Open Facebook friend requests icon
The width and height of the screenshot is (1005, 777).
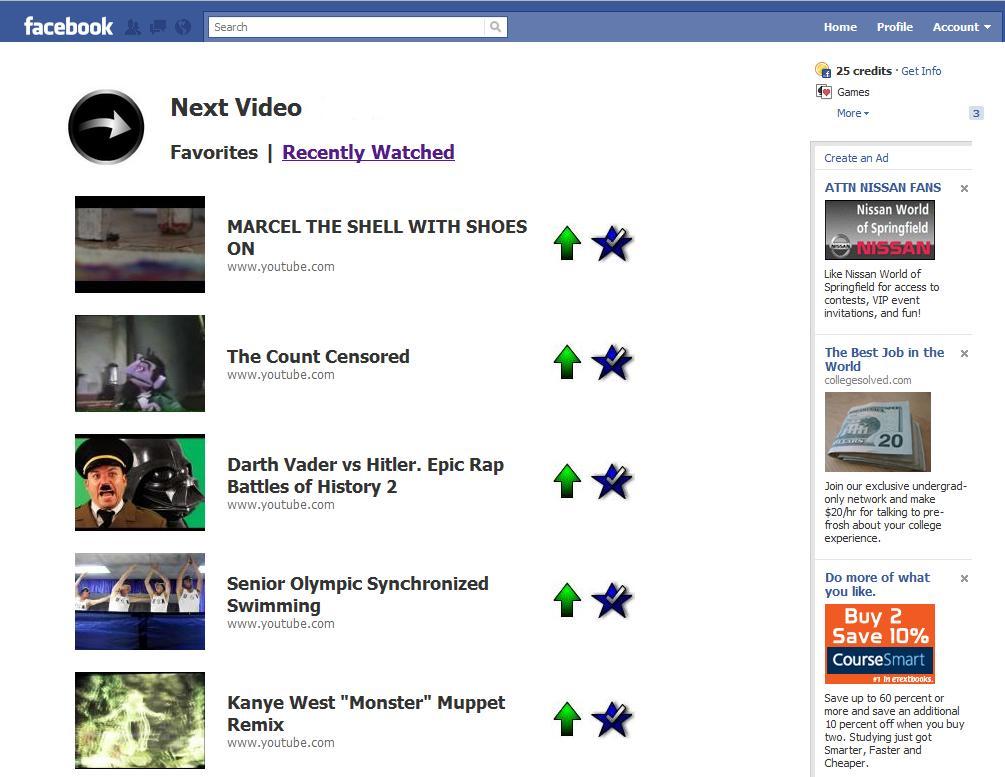click(x=133, y=27)
